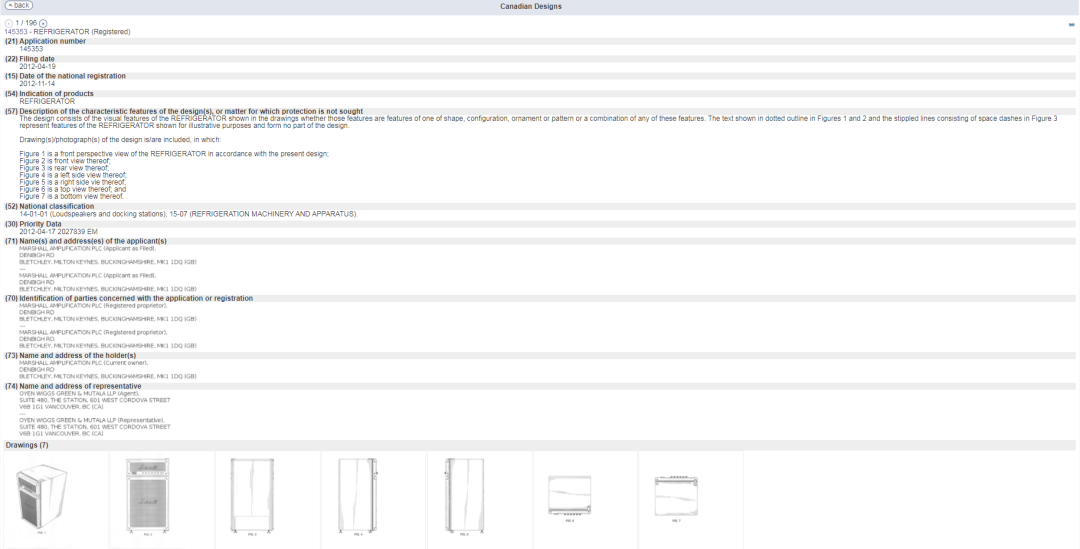
Task: Click the back button
Action: click(19, 6)
